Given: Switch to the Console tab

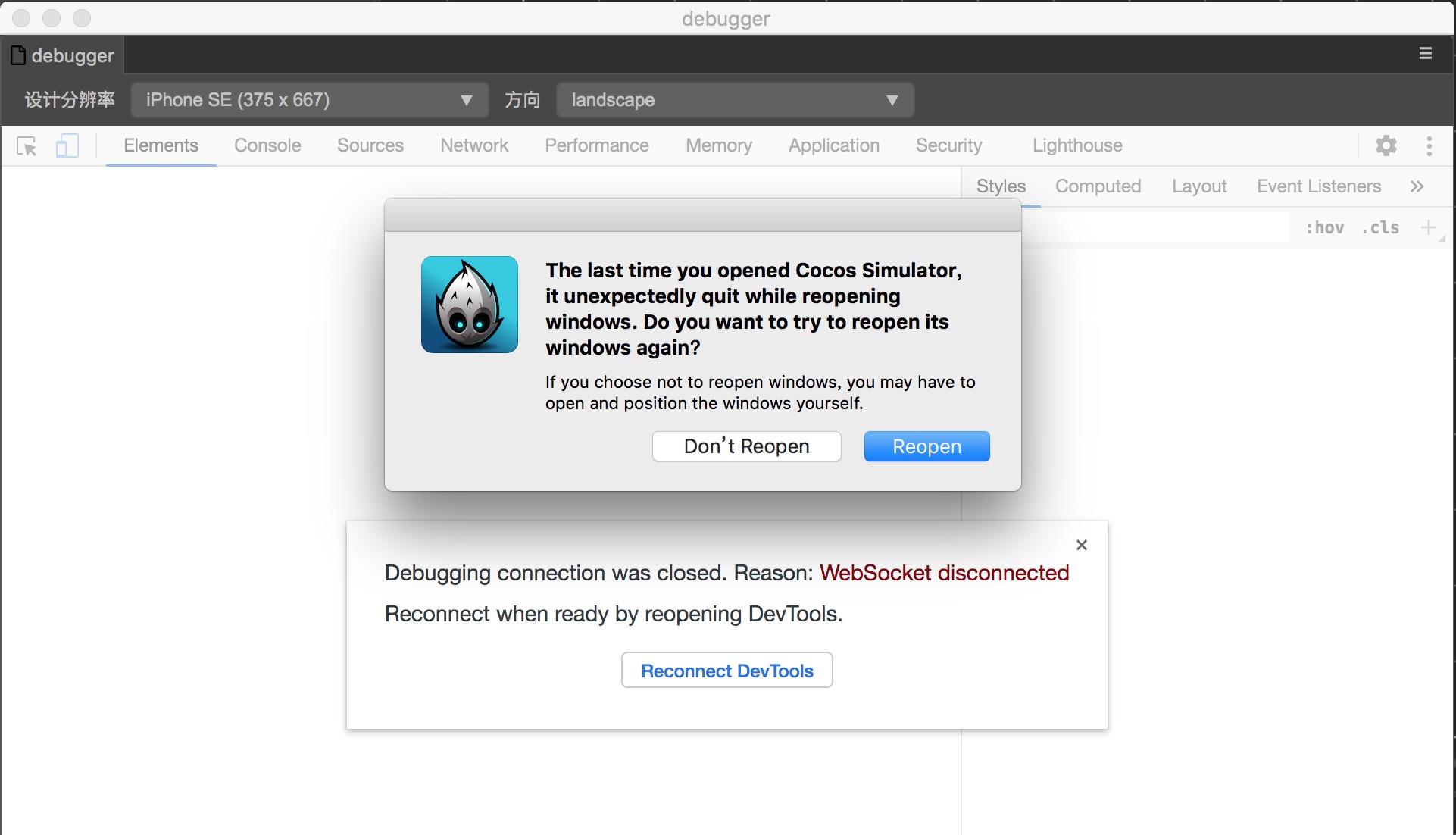Looking at the screenshot, I should 267,145.
